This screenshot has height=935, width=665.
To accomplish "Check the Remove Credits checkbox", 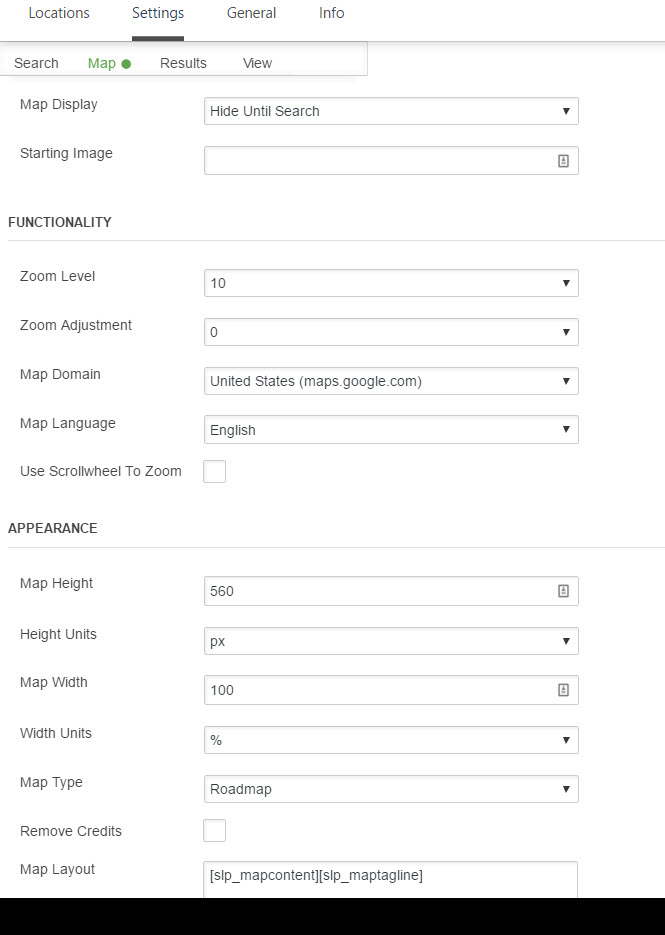I will click(214, 831).
